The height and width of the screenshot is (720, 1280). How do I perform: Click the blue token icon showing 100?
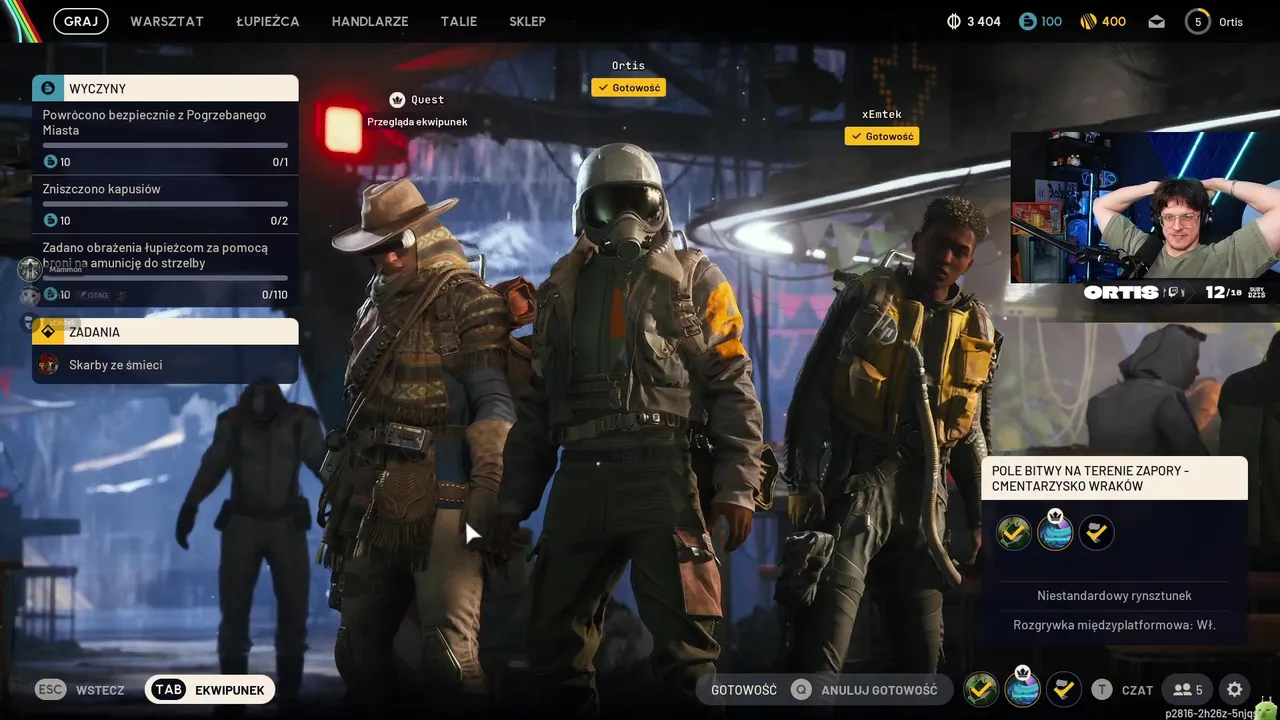(1027, 21)
